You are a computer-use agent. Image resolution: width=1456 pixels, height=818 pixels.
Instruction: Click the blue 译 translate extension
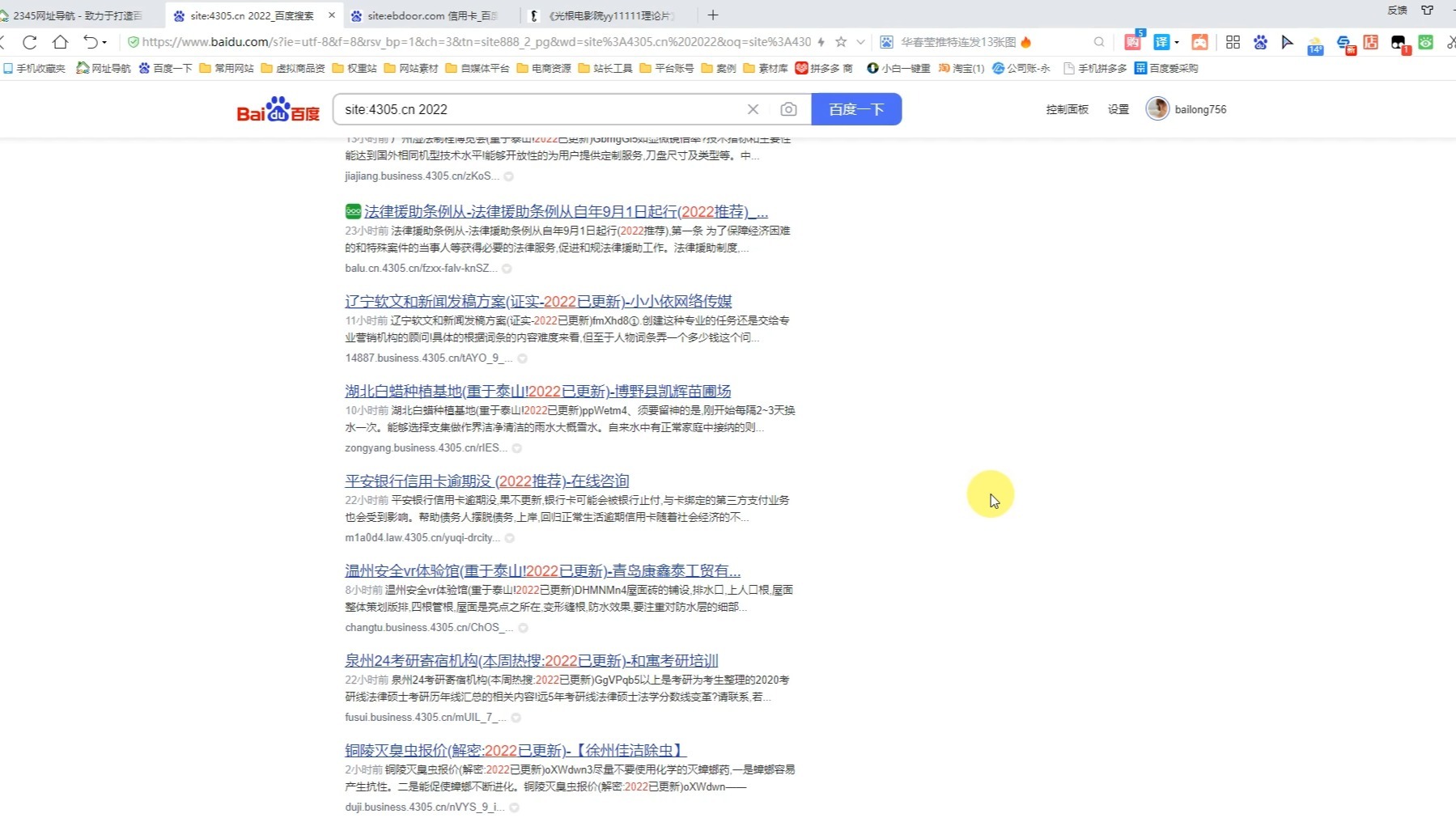pos(1161,42)
